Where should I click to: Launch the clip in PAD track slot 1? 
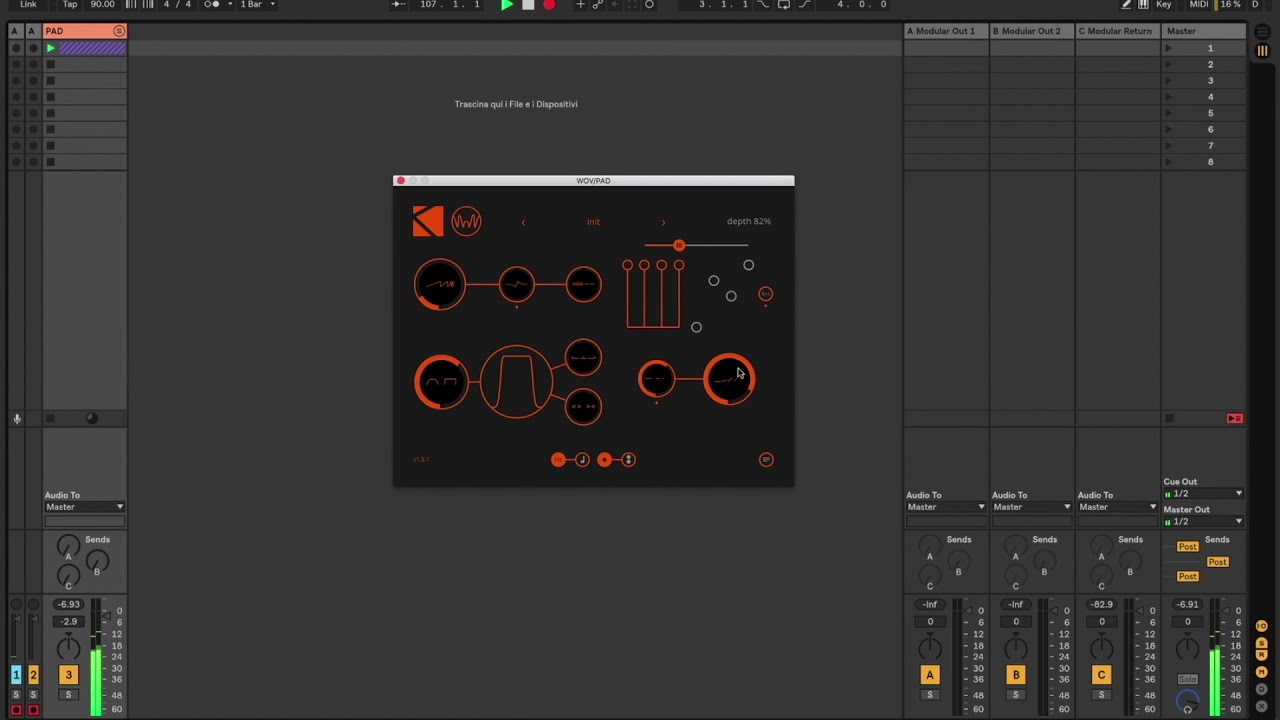[x=51, y=48]
